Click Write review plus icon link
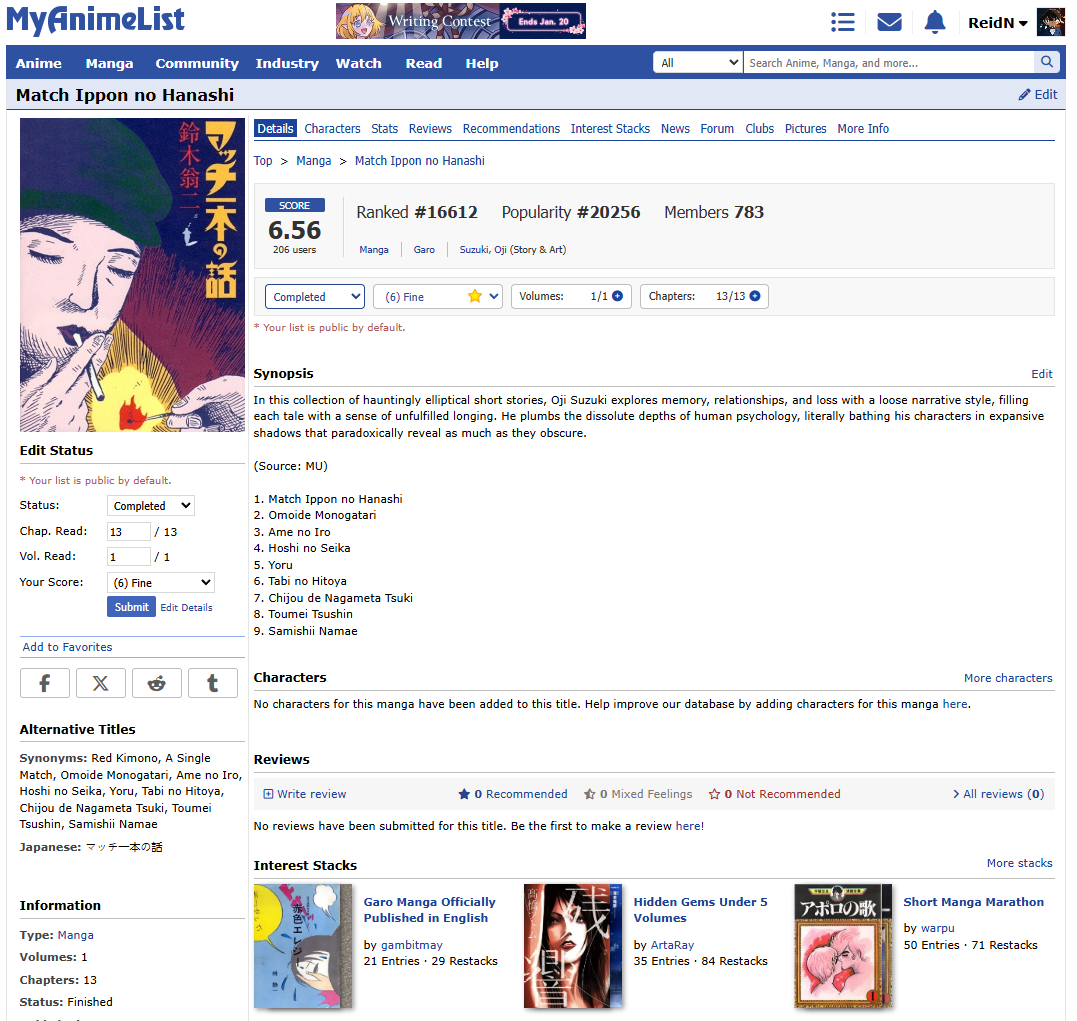 point(305,794)
